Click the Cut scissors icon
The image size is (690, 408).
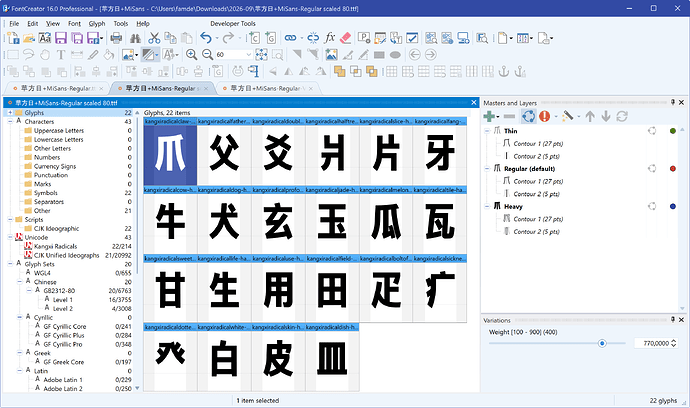pos(154,38)
